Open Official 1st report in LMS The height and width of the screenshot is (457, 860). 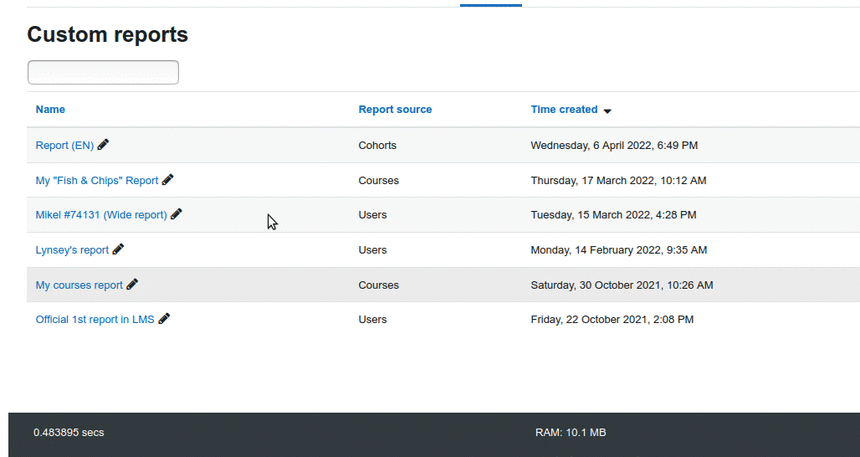(95, 319)
